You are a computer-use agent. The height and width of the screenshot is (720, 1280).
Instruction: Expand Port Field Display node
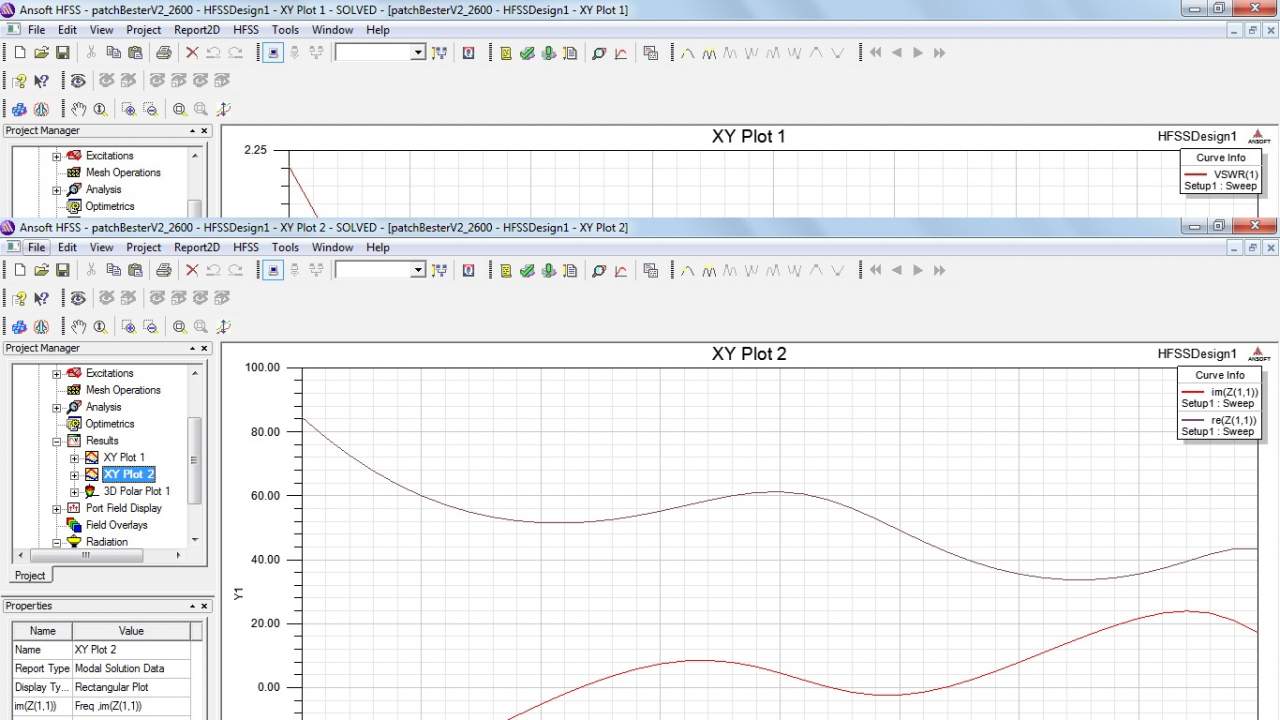click(x=57, y=509)
